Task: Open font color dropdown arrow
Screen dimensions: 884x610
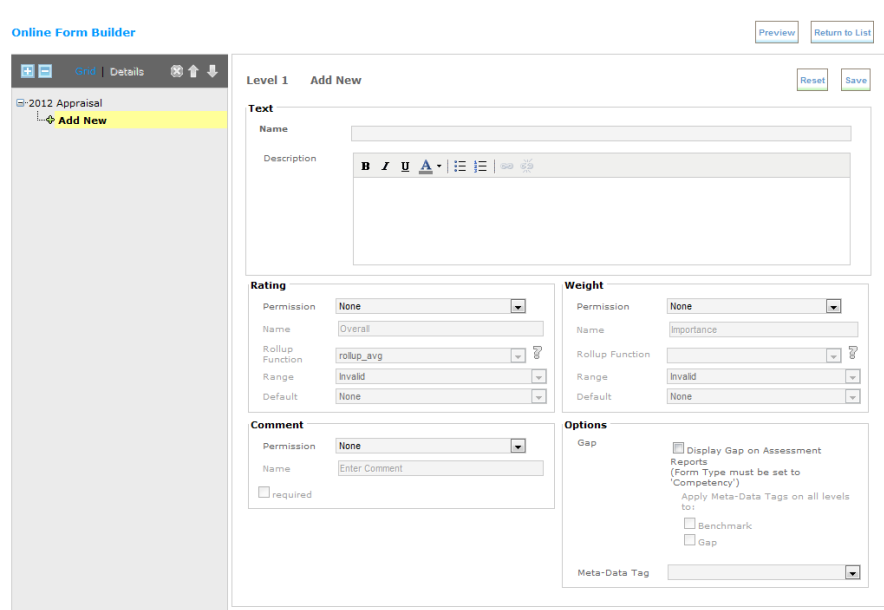Action: [x=439, y=166]
